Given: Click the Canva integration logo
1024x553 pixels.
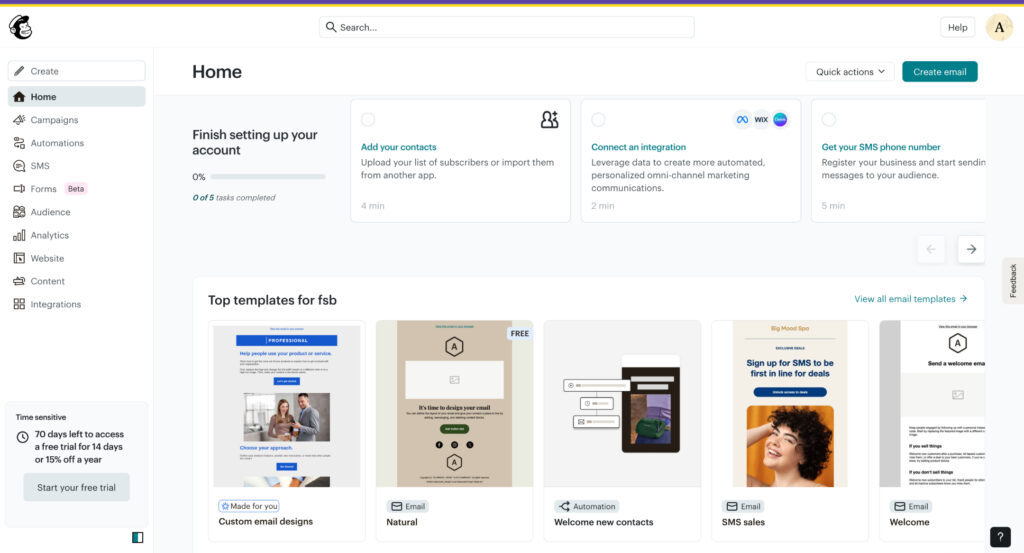Looking at the screenshot, I should 780,119.
